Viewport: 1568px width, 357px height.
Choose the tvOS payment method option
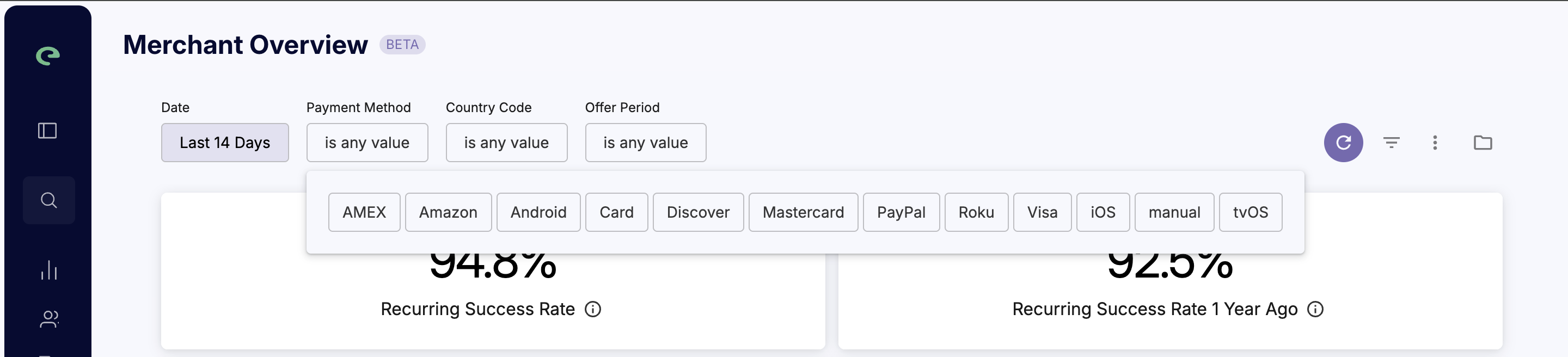1250,212
